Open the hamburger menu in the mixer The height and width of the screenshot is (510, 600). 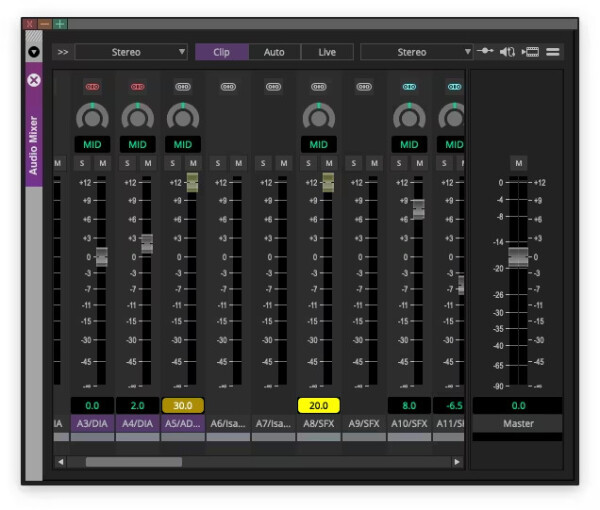553,52
